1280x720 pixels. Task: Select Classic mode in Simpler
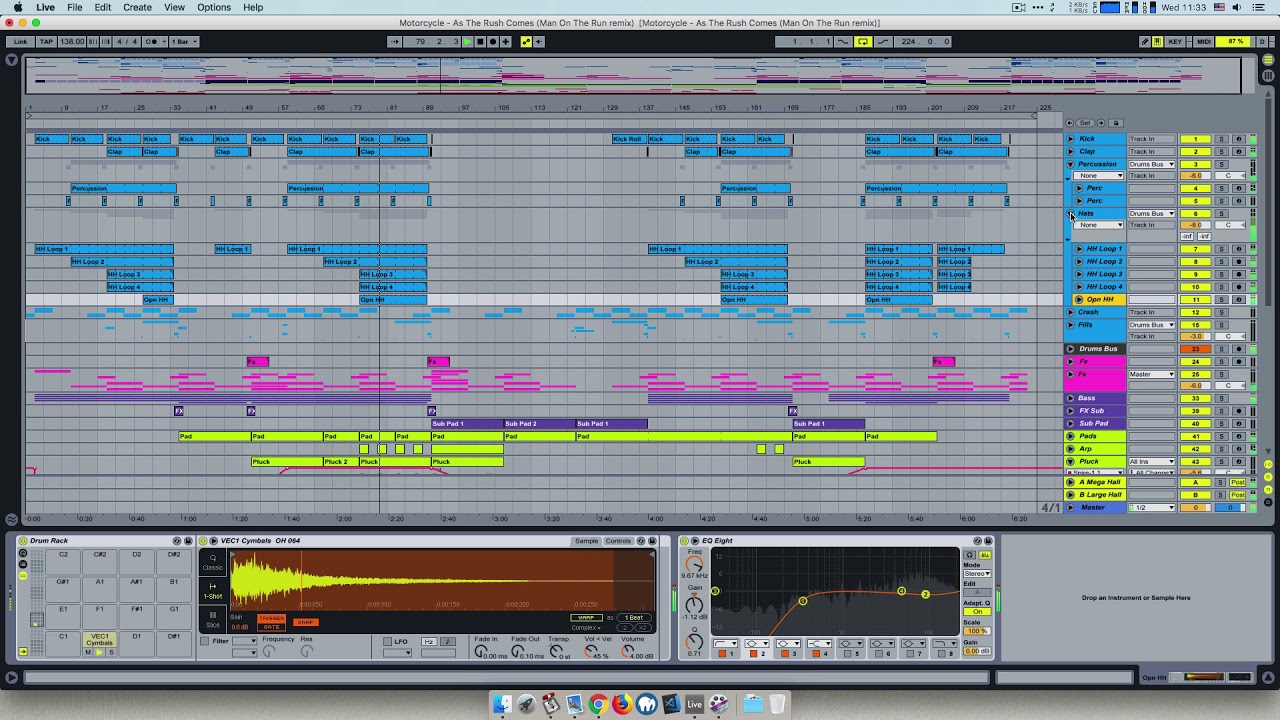212,562
